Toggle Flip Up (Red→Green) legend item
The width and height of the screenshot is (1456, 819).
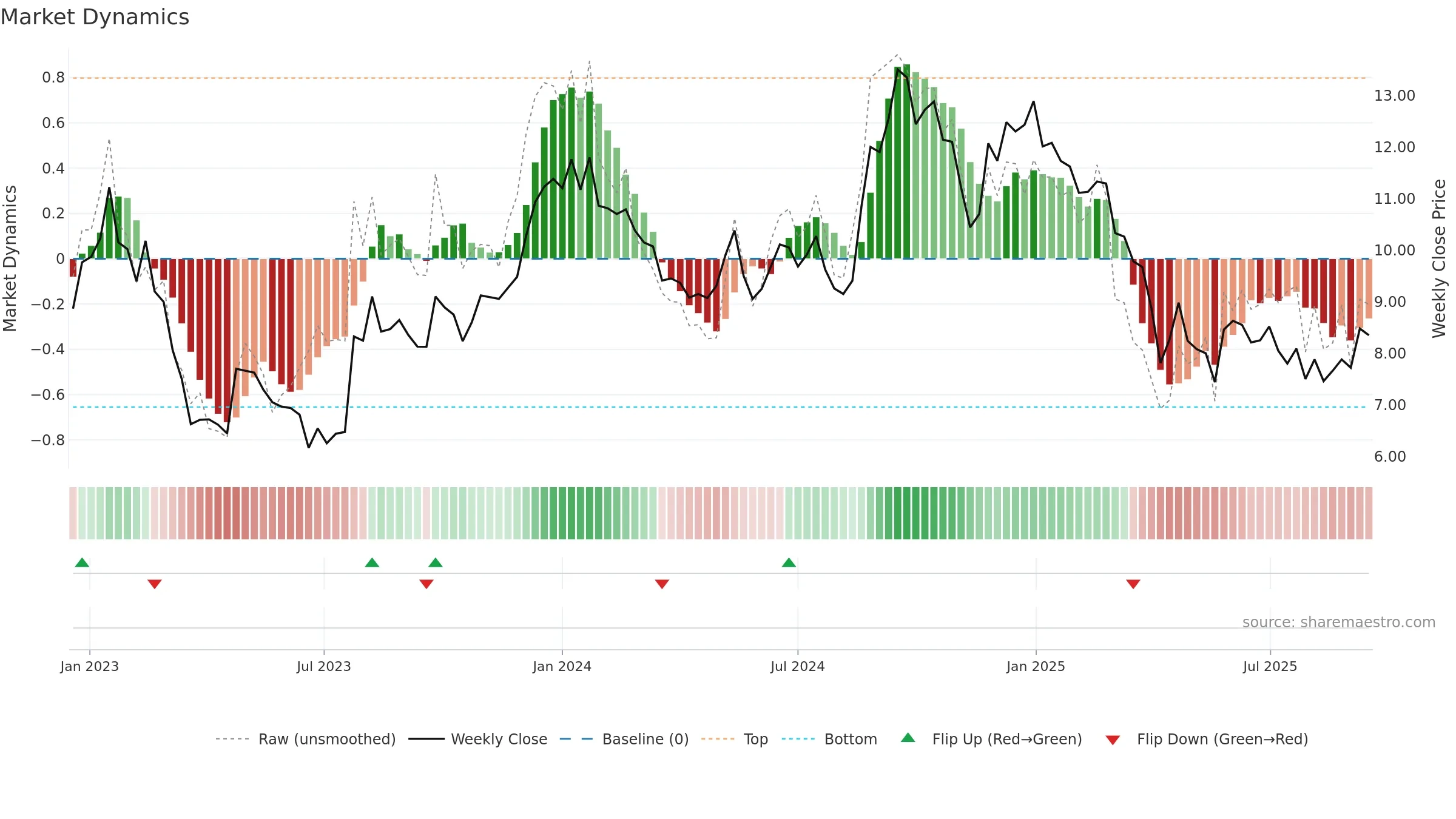pos(991,739)
